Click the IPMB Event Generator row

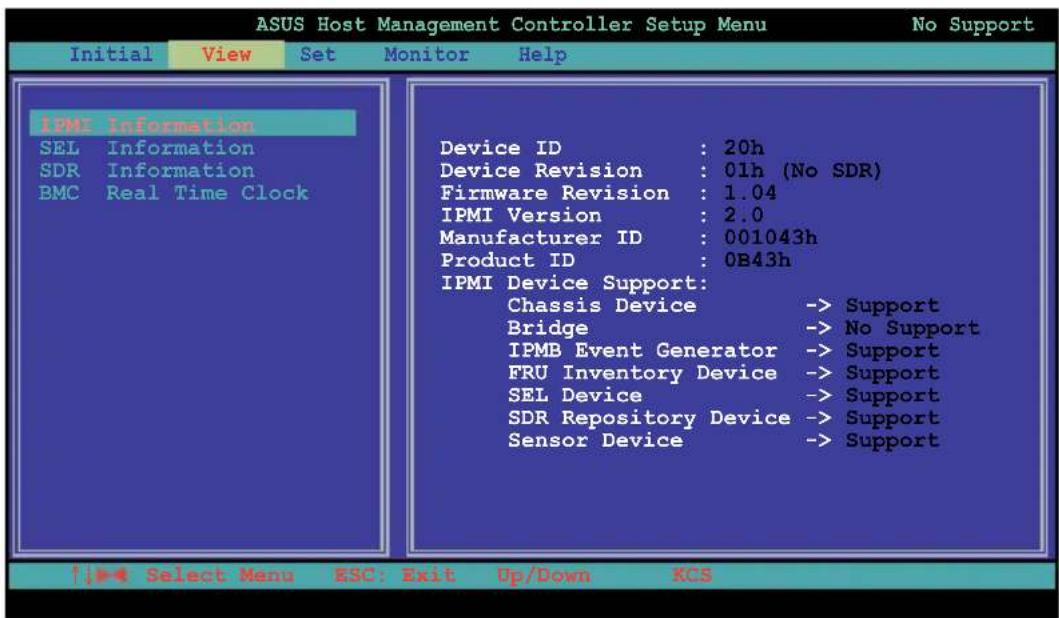[x=723, y=351]
